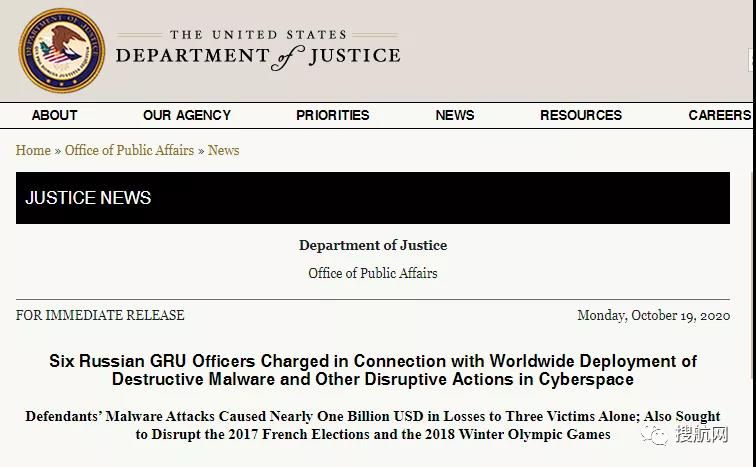Click the Department of Justice heading text
The image size is (756, 467).
tap(373, 245)
